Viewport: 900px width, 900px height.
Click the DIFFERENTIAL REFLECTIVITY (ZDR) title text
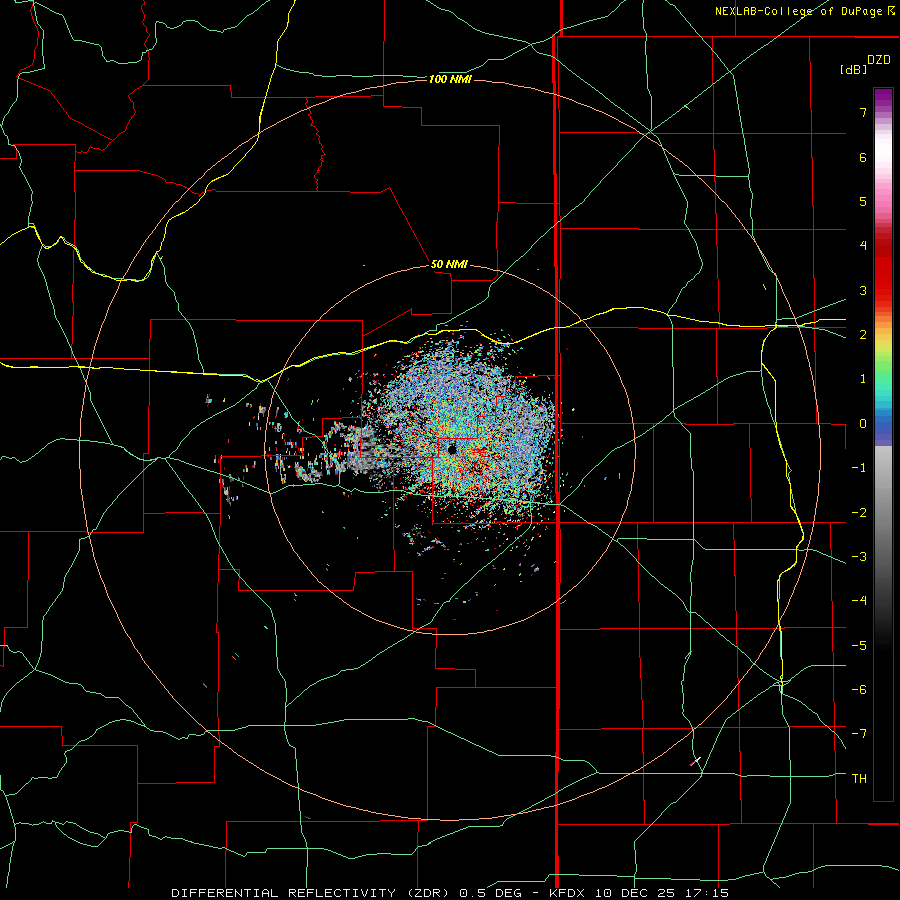pyautogui.click(x=313, y=893)
